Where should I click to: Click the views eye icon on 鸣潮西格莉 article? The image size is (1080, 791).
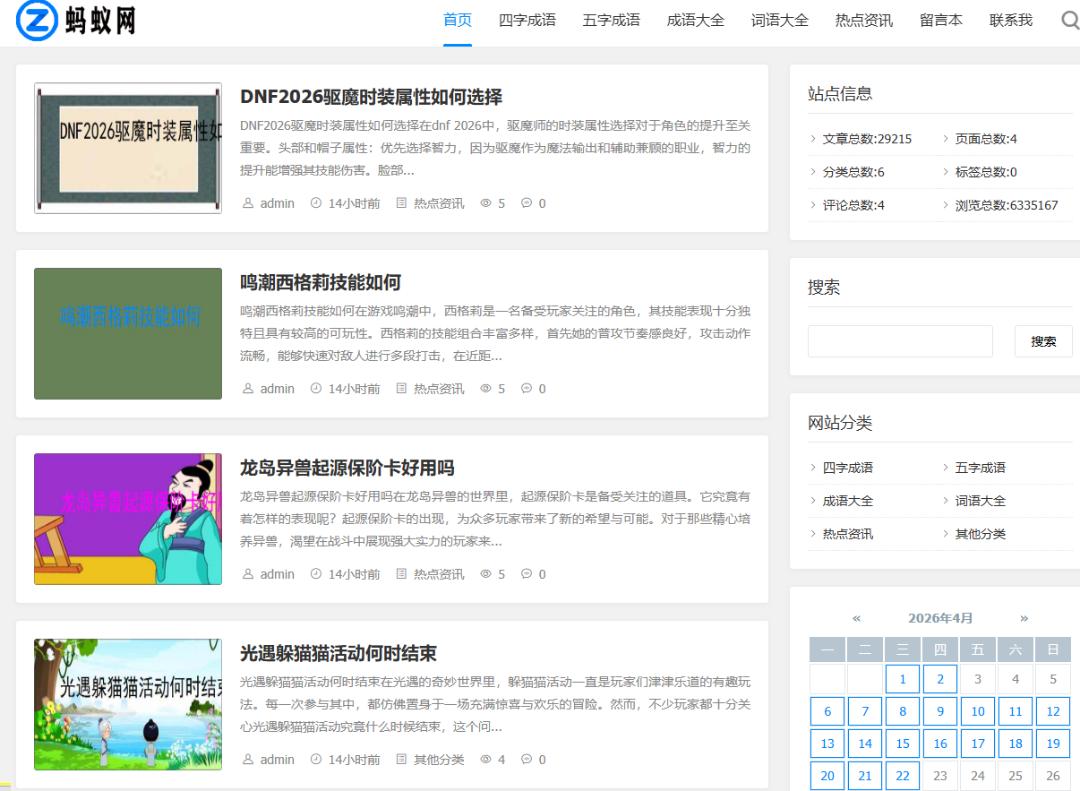point(486,389)
